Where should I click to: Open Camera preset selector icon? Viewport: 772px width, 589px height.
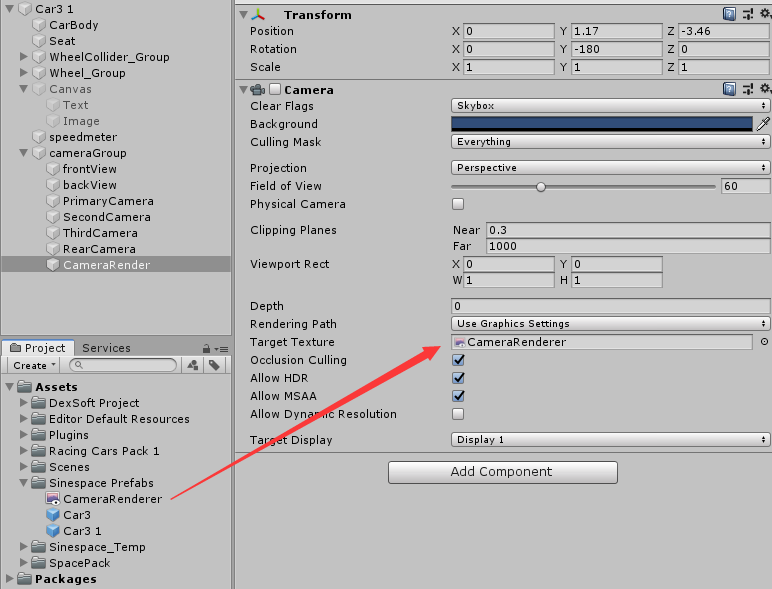click(x=748, y=89)
